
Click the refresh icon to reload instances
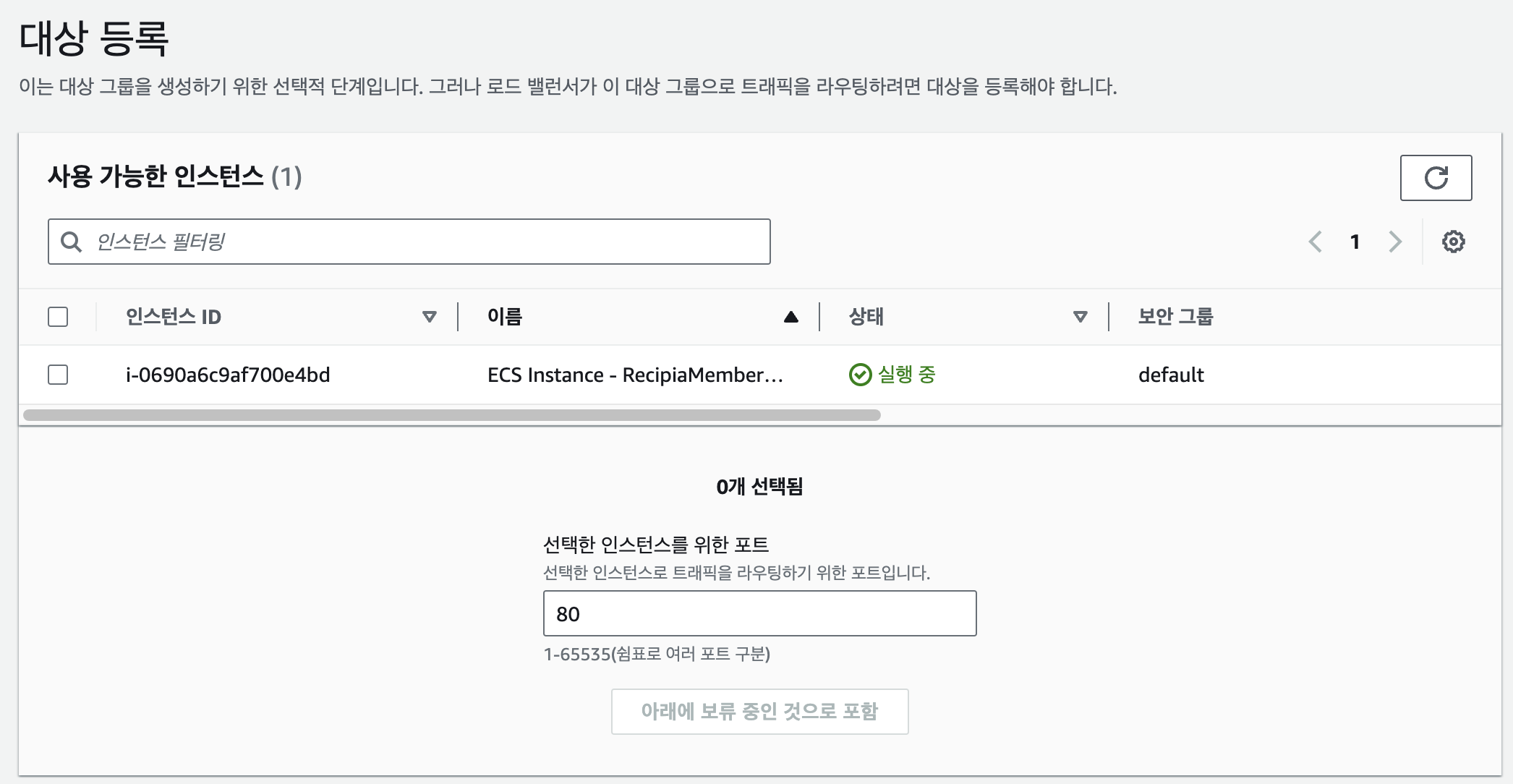[1436, 177]
